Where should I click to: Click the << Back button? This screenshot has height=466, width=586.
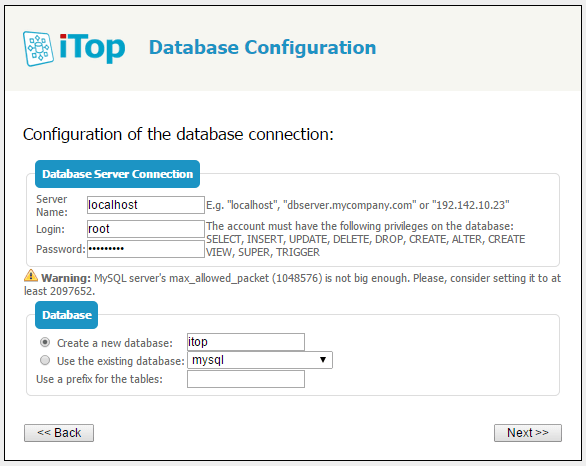(x=59, y=433)
